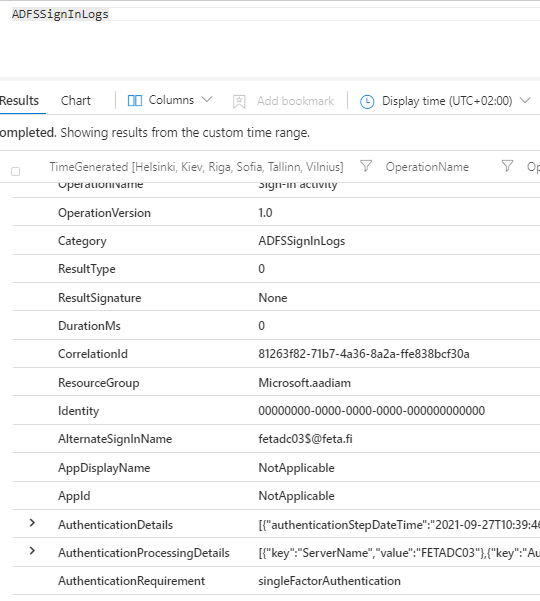Image resolution: width=540 pixels, height=601 pixels.
Task: Switch to the Chart tab
Action: point(76,100)
